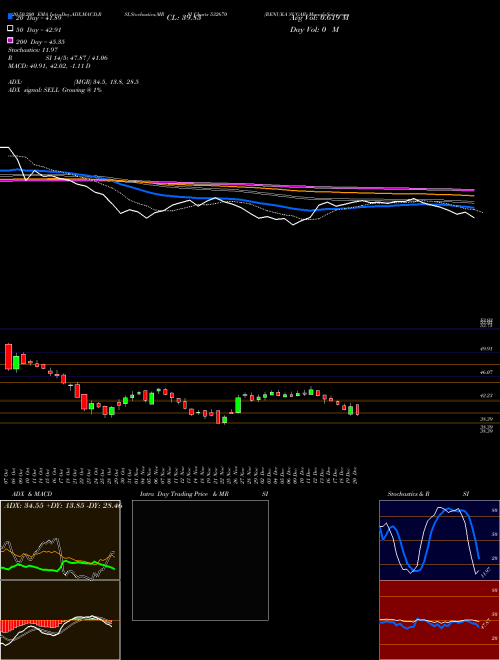Click the 'Stochastics: 11.97' readout
The height and width of the screenshot is (660, 500).
33,50
